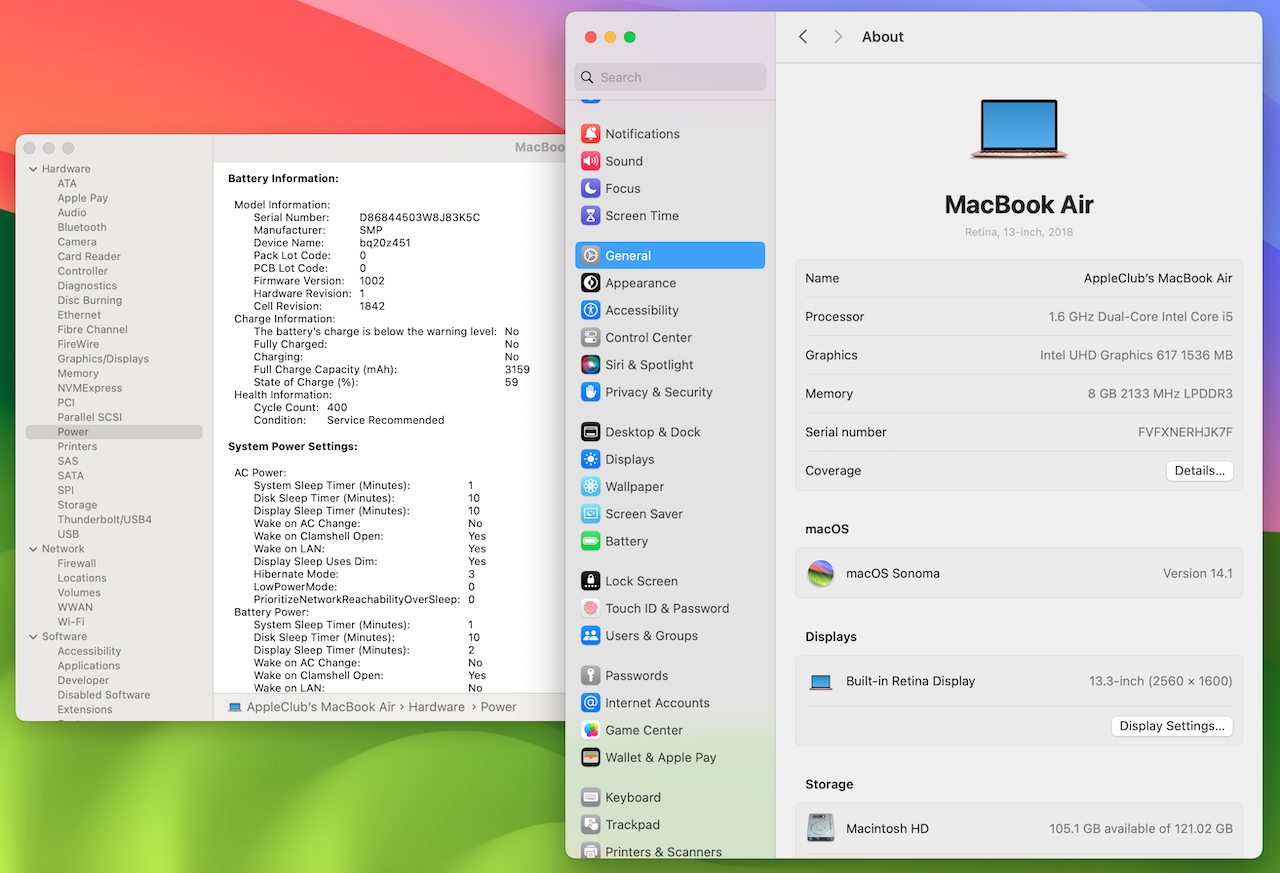Select Wallet & Apple Pay icon
This screenshot has height=873, width=1280.
(x=590, y=758)
